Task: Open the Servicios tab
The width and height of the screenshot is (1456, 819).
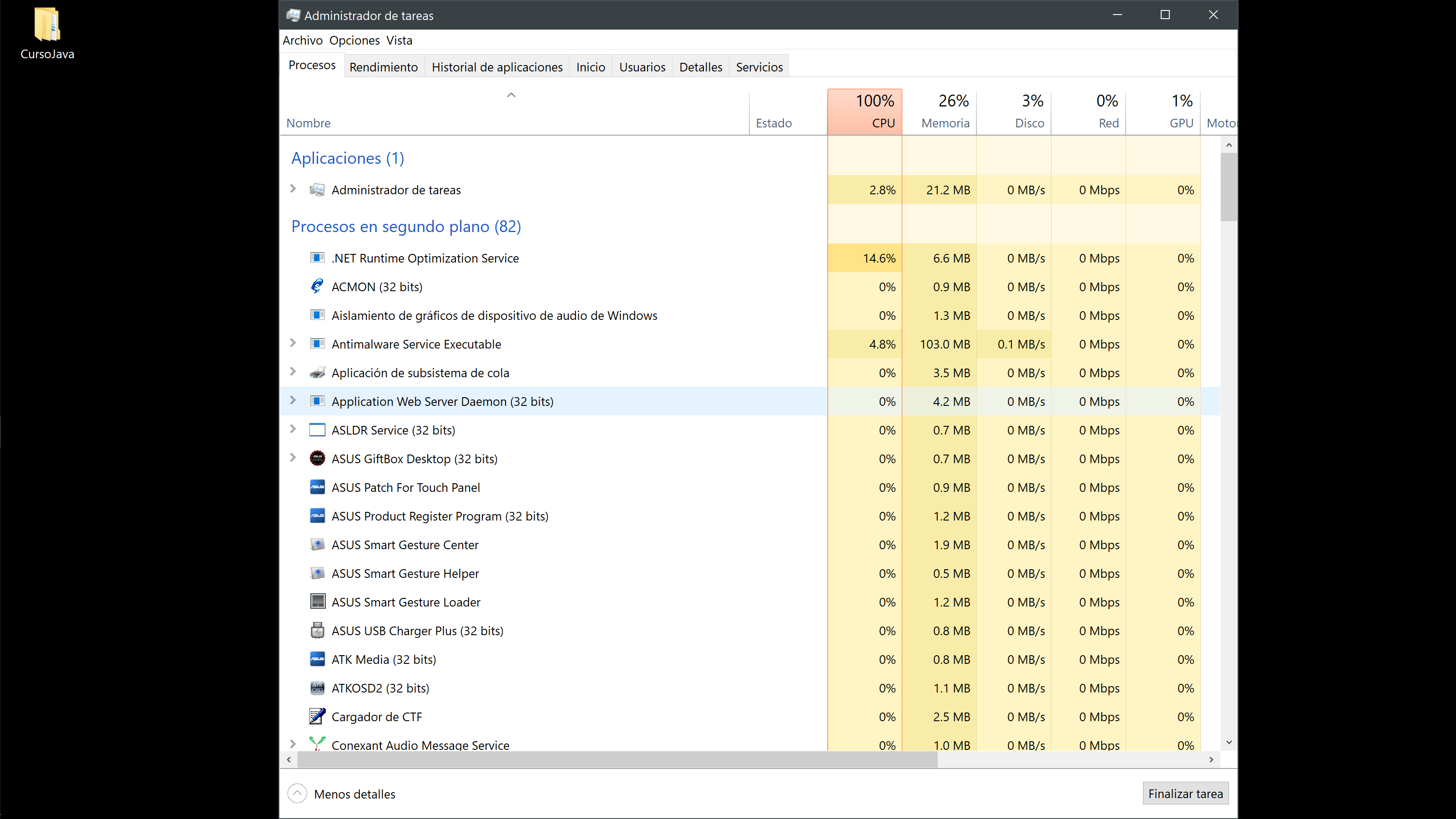Action: point(758,67)
